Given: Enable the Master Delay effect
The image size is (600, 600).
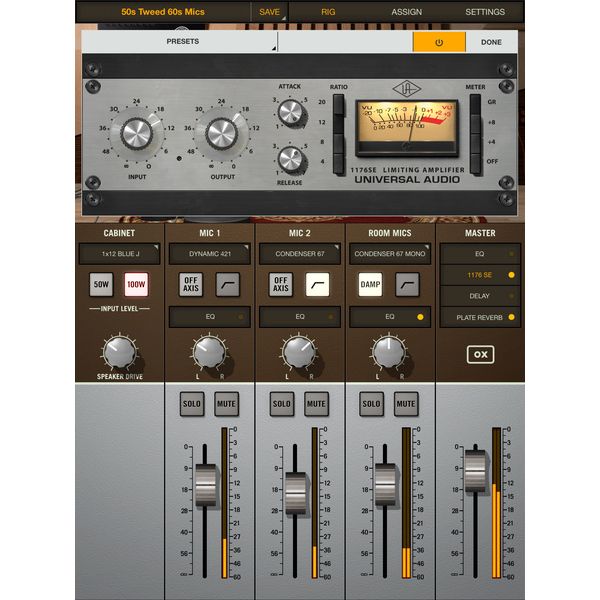Looking at the screenshot, I should pyautogui.click(x=480, y=296).
